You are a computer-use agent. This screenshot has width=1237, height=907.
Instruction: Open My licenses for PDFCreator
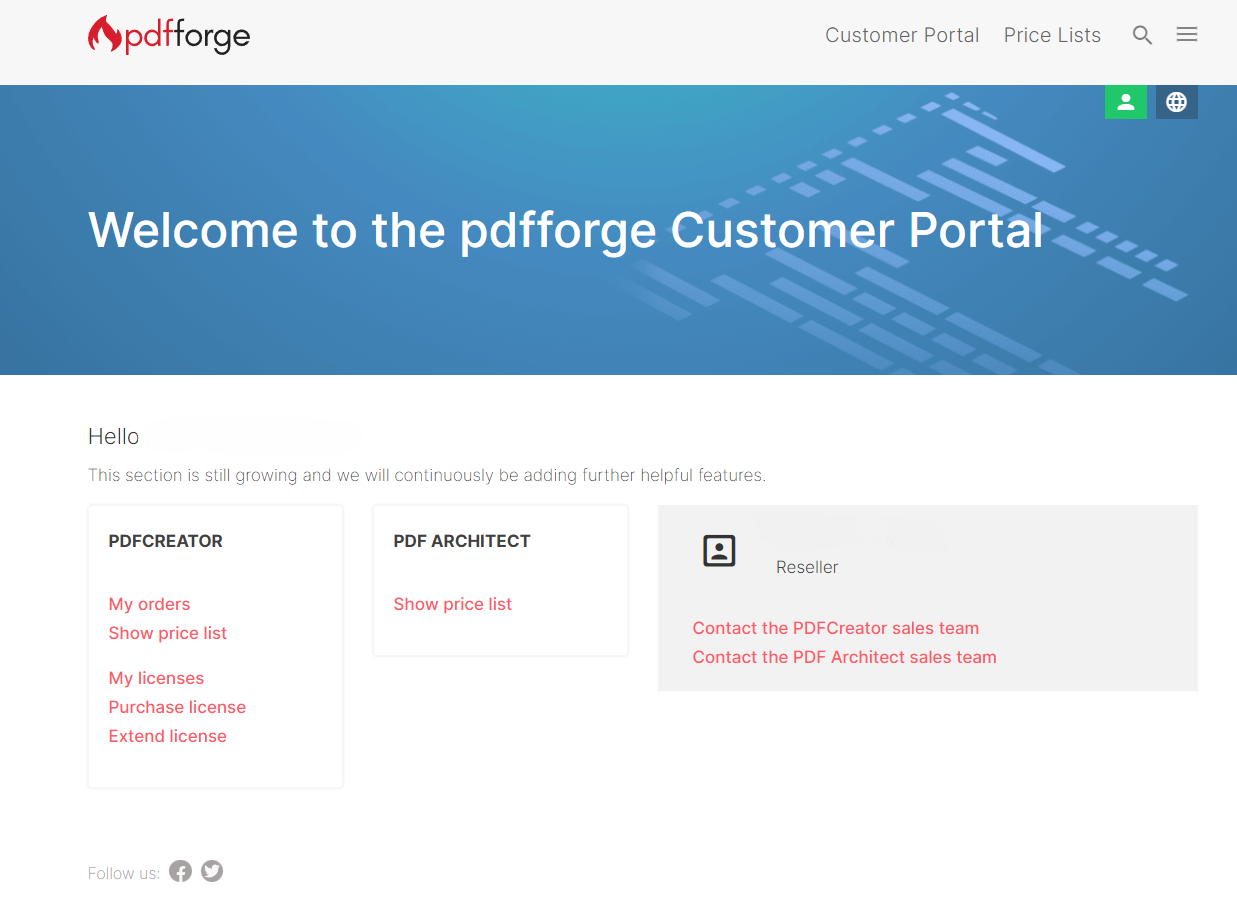tap(156, 678)
